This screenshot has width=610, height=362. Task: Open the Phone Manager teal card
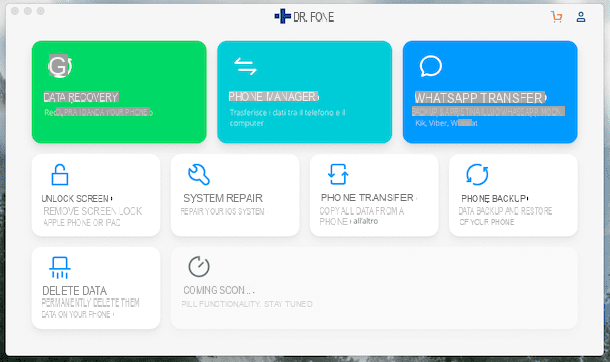click(x=305, y=92)
